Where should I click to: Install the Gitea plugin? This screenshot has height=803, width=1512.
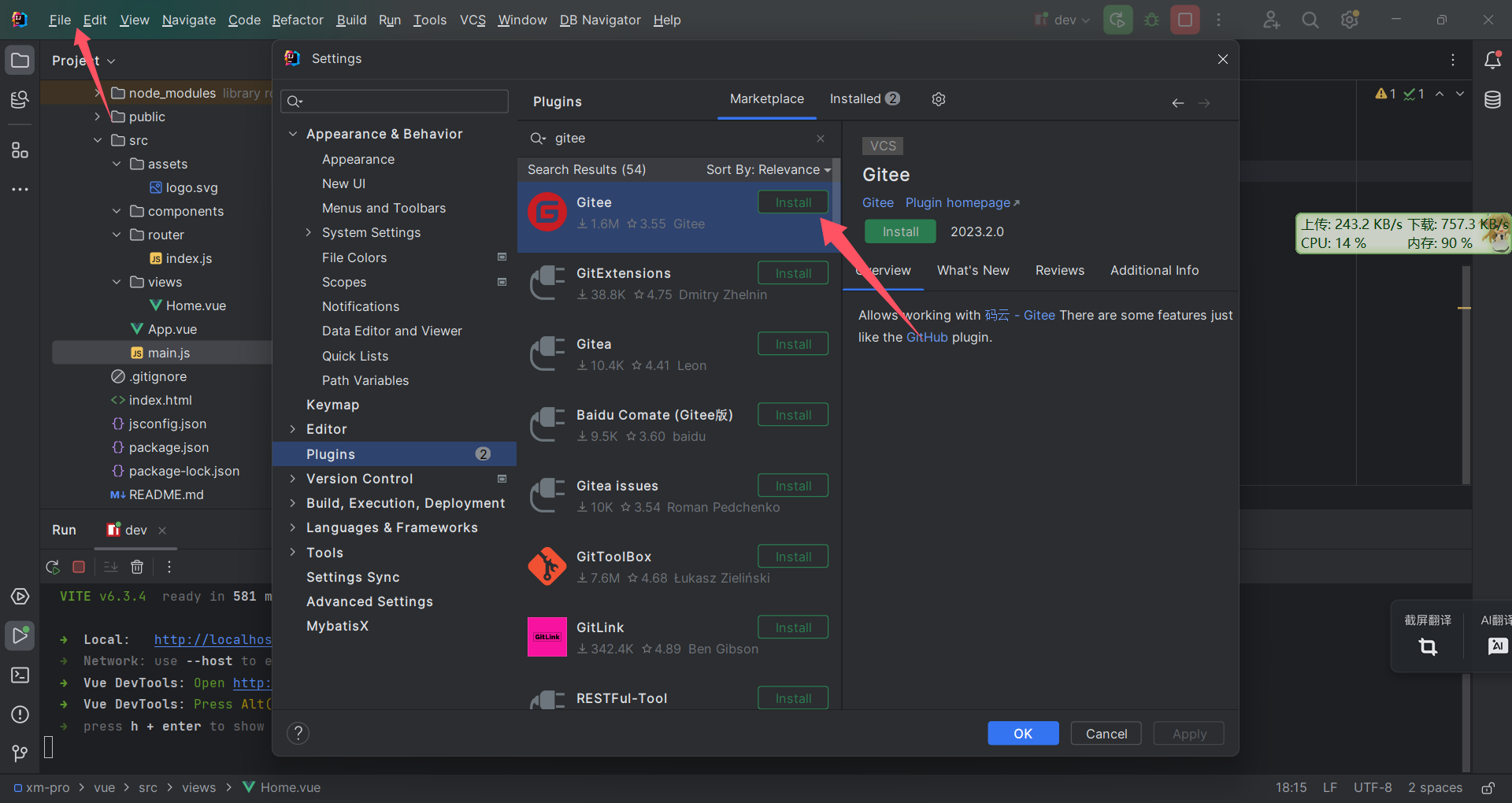[793, 344]
